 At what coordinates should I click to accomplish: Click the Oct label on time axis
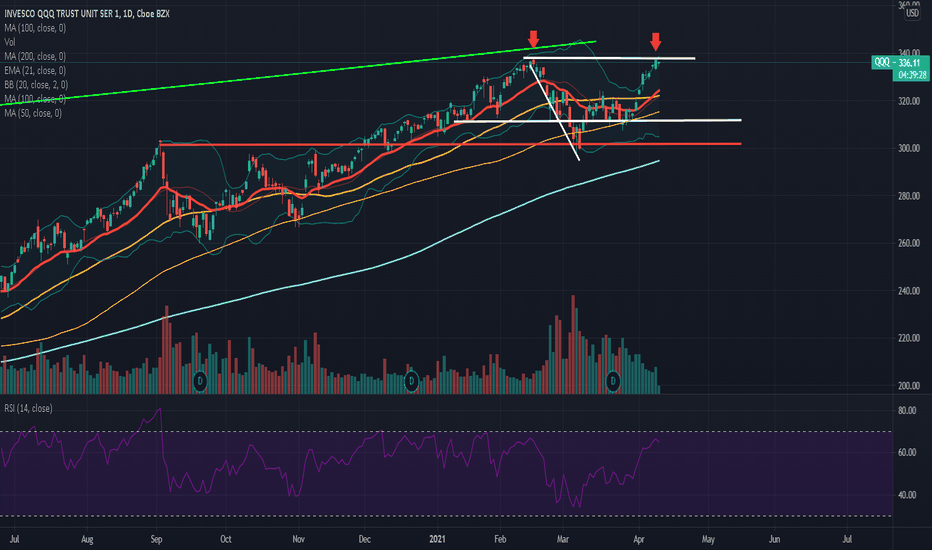pos(226,539)
